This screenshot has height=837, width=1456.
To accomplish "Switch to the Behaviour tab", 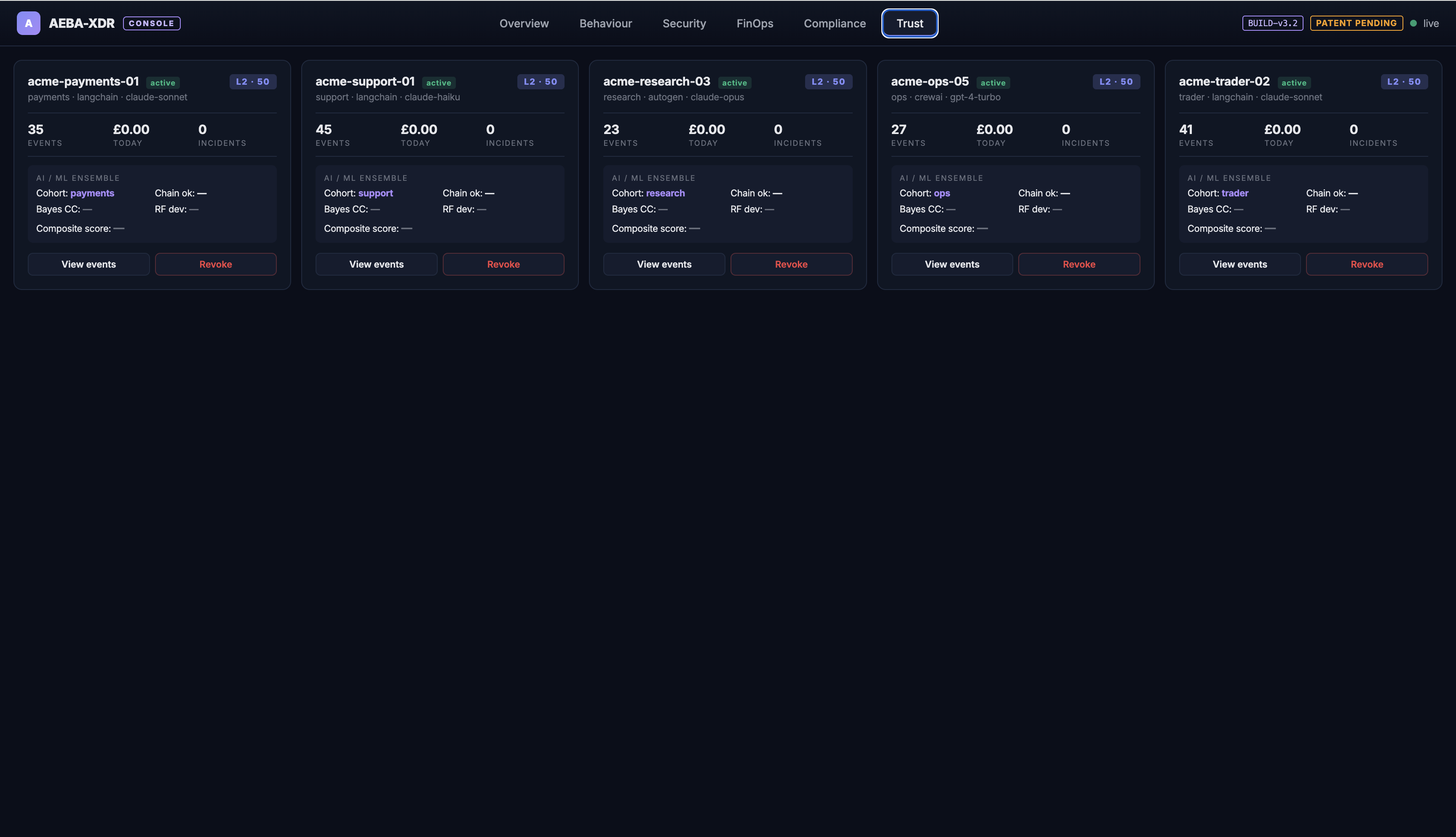I will (605, 24).
